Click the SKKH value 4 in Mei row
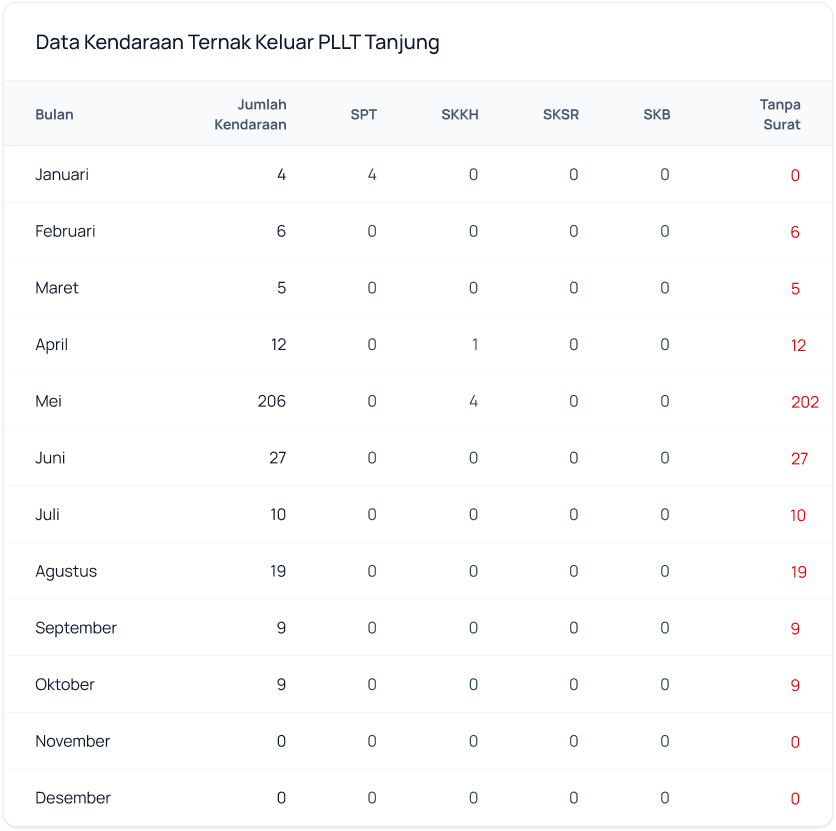The image size is (836, 831). (x=473, y=401)
